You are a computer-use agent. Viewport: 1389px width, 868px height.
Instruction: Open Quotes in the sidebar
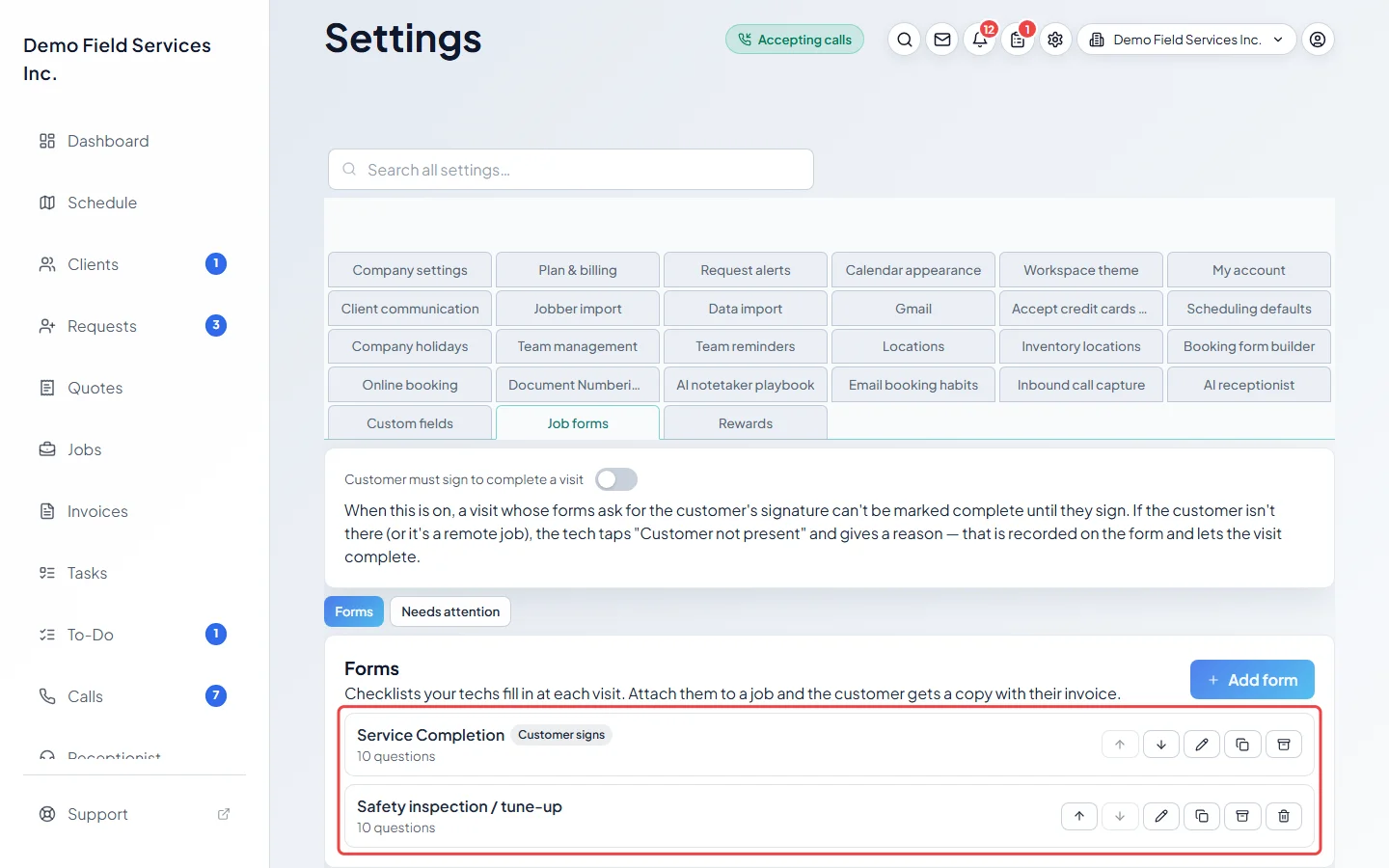point(135,388)
